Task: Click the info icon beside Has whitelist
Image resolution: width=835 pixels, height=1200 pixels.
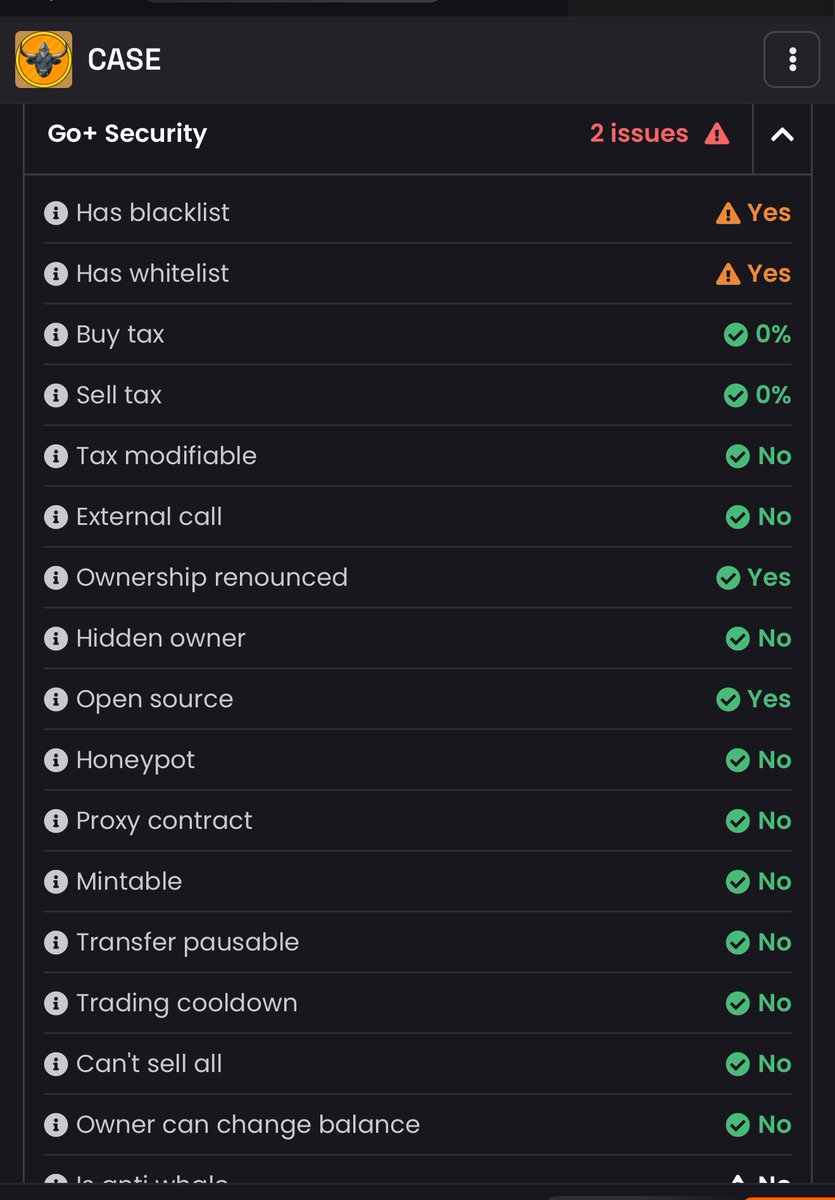Action: tap(56, 274)
